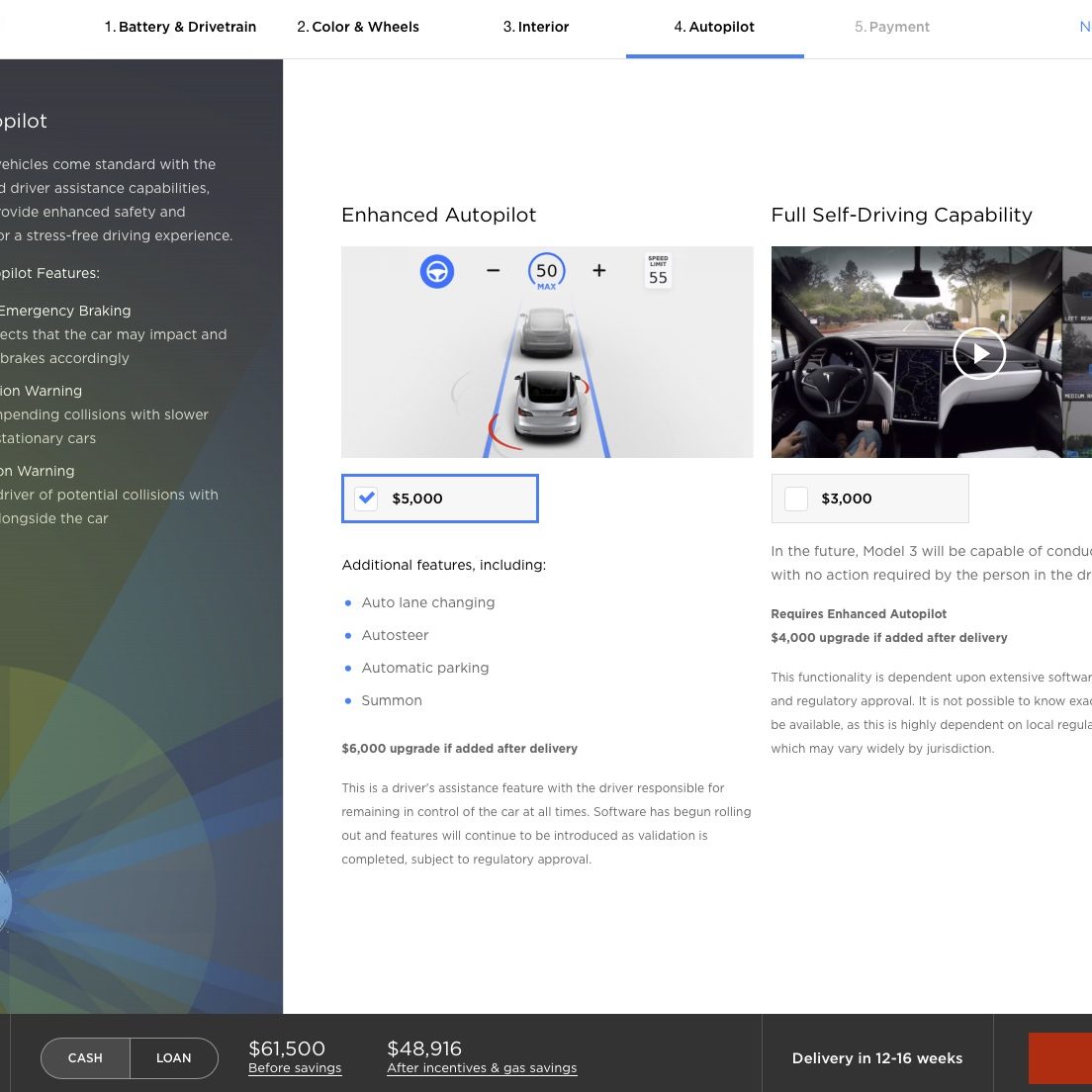Click the Enhanced Autopilot illustration image
This screenshot has width=1092, height=1092.
[x=547, y=352]
